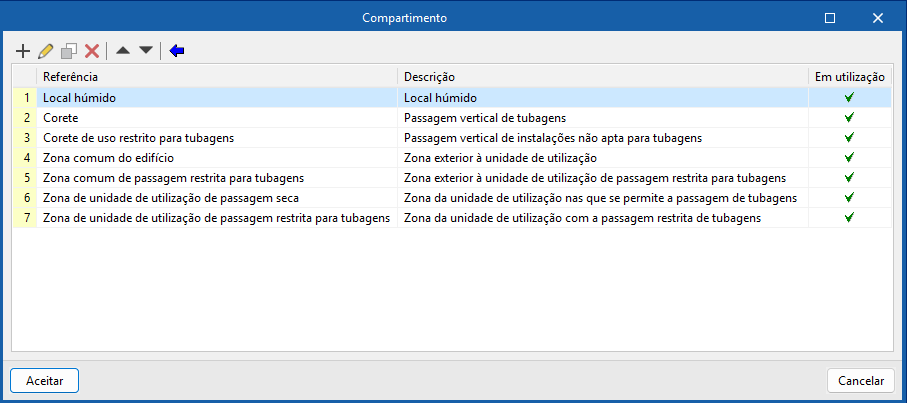Click the copy/duplicate icon in the toolbar

(x=68, y=50)
